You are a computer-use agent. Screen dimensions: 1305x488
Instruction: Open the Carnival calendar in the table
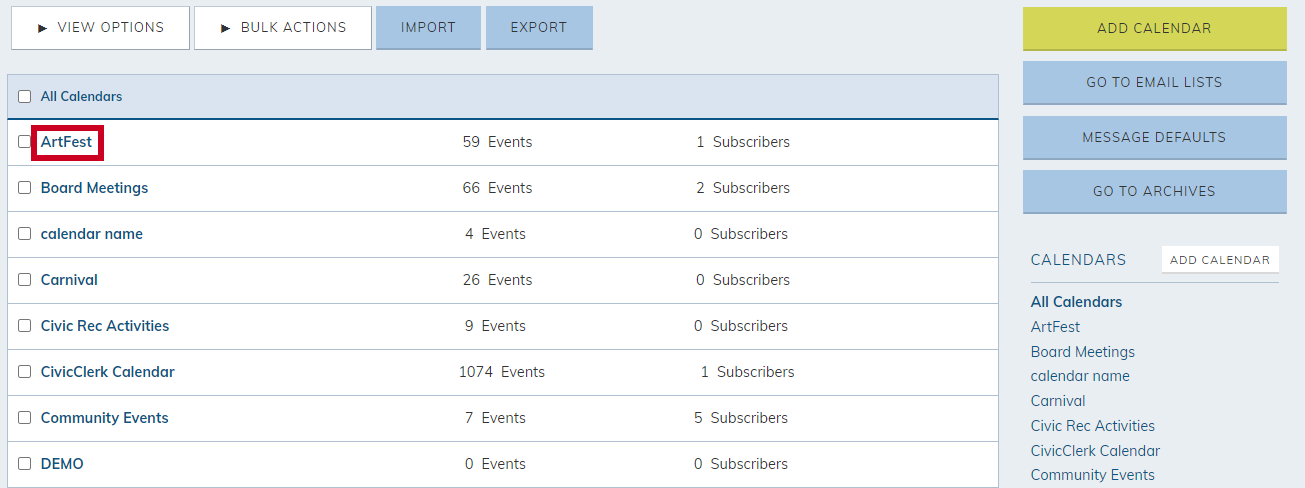(69, 280)
